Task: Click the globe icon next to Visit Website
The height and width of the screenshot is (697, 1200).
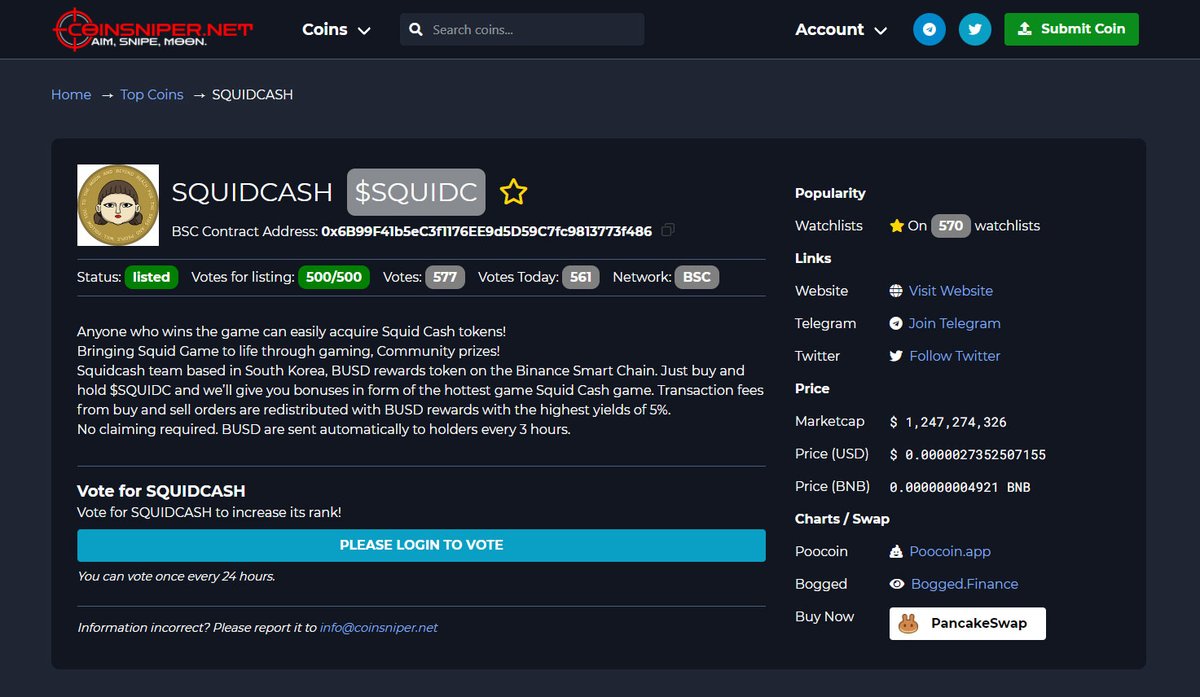Action: pos(896,291)
